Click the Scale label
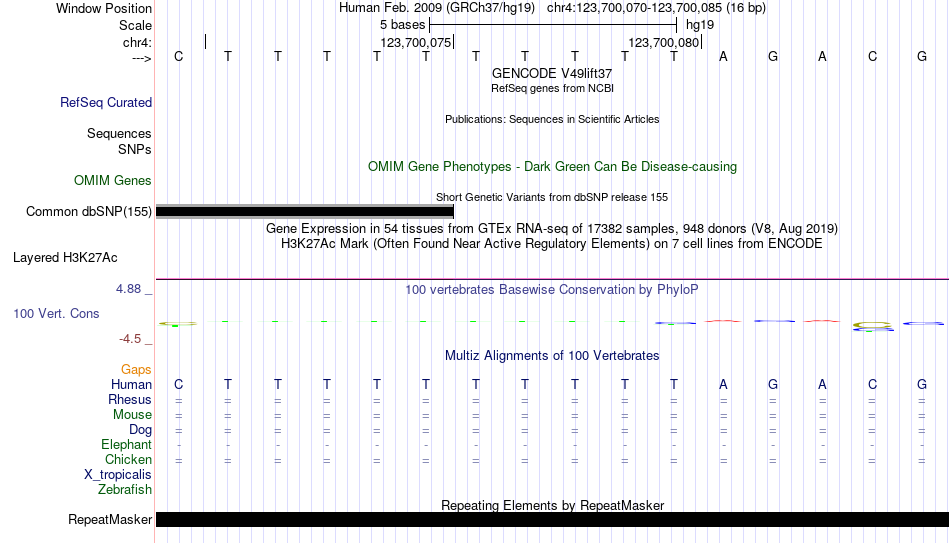This screenshot has width=950, height=543. pyautogui.click(x=135, y=25)
